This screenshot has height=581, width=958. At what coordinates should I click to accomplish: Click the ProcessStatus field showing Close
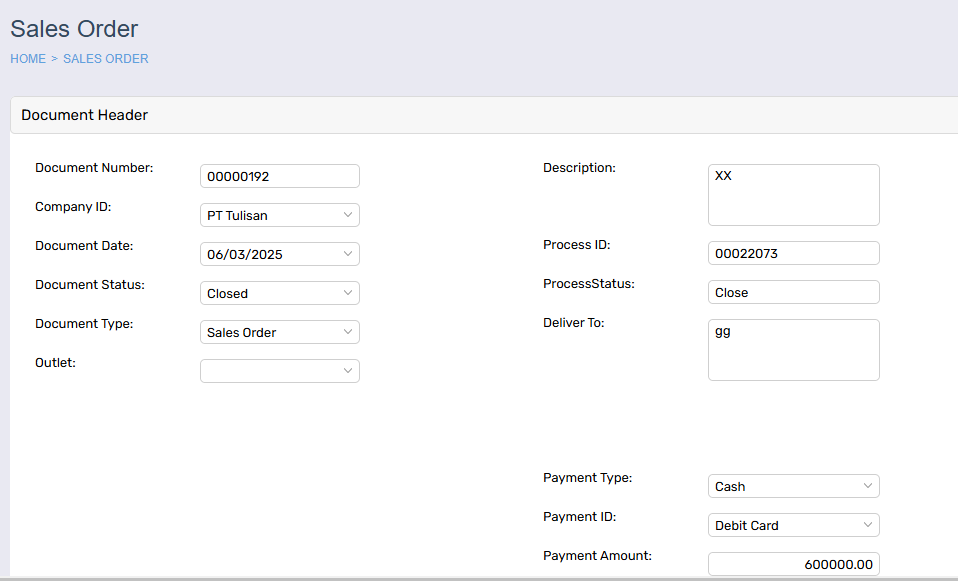tap(794, 292)
